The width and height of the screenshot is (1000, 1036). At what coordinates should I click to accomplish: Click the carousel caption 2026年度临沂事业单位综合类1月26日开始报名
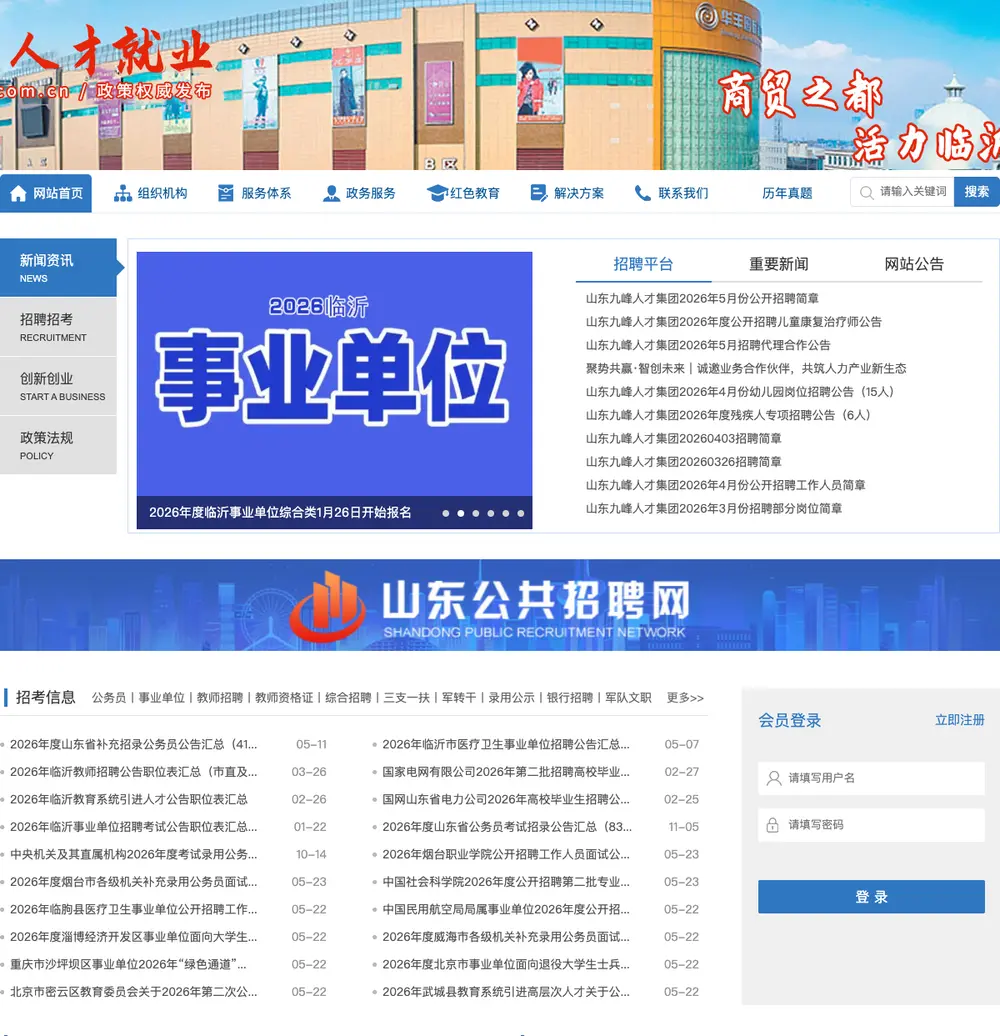click(x=280, y=513)
